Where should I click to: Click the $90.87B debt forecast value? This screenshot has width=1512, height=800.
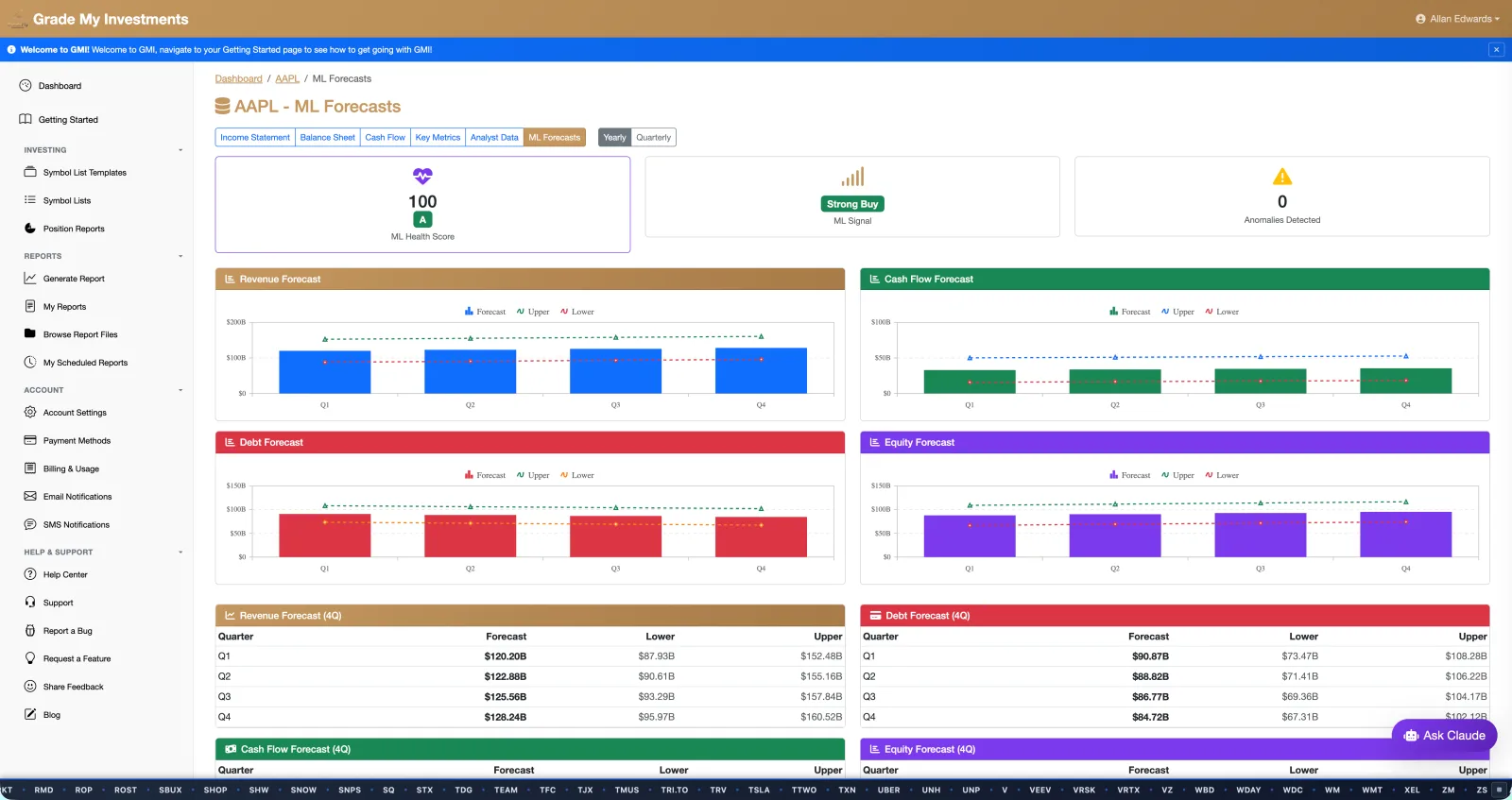1150,655
